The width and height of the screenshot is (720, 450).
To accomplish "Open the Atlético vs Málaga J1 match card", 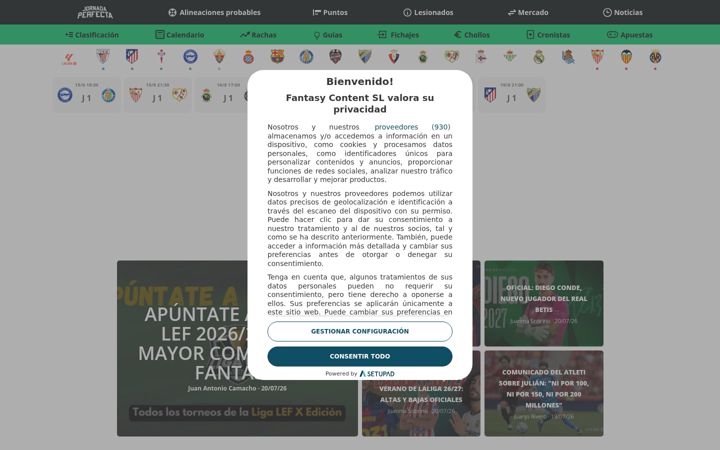I will point(512,95).
